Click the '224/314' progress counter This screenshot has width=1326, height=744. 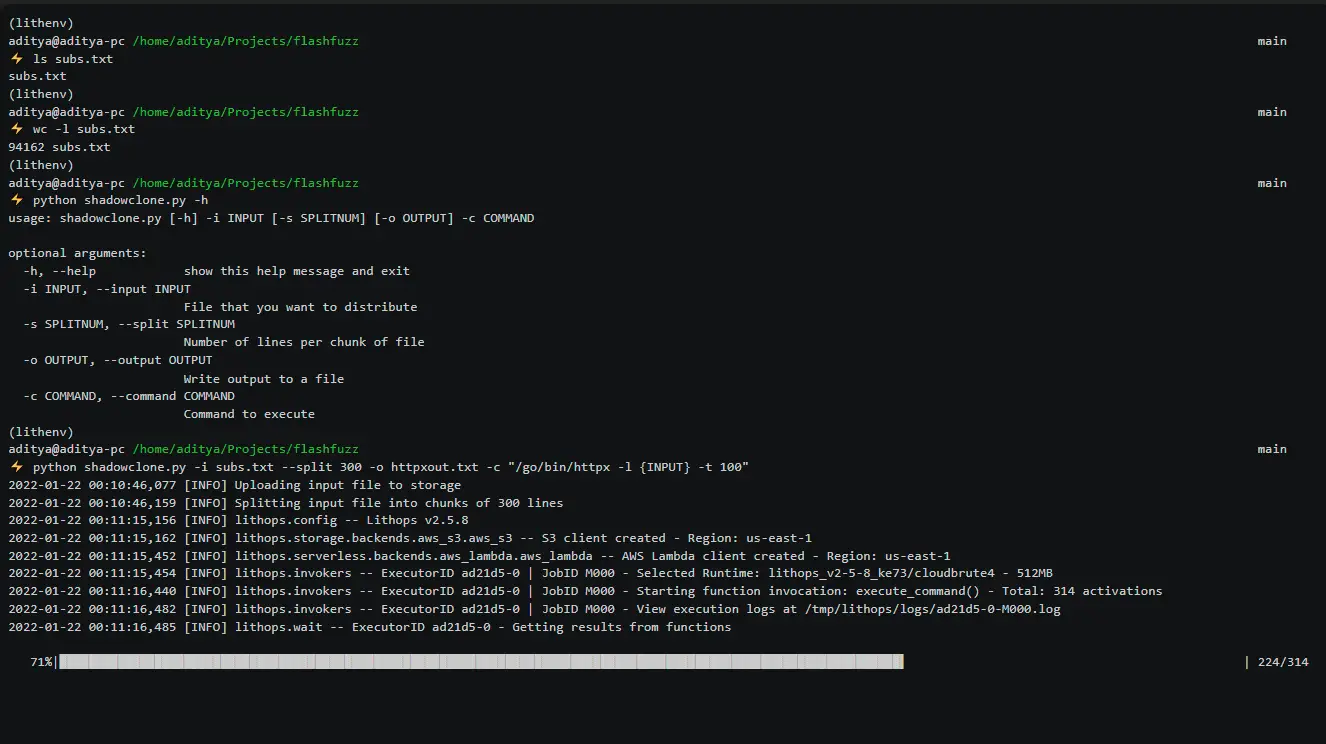click(x=1283, y=662)
